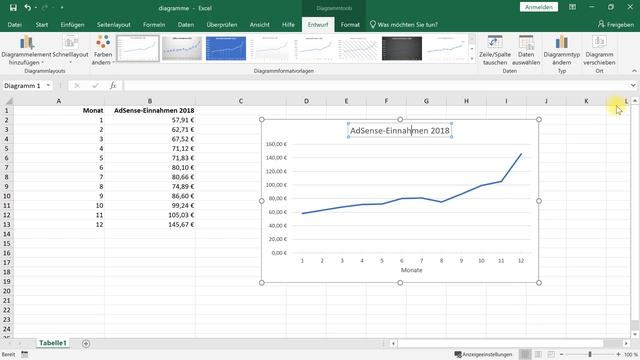Viewport: 640px width, 360px height.
Task: Click zoom out minus button
Action: (x=562, y=354)
